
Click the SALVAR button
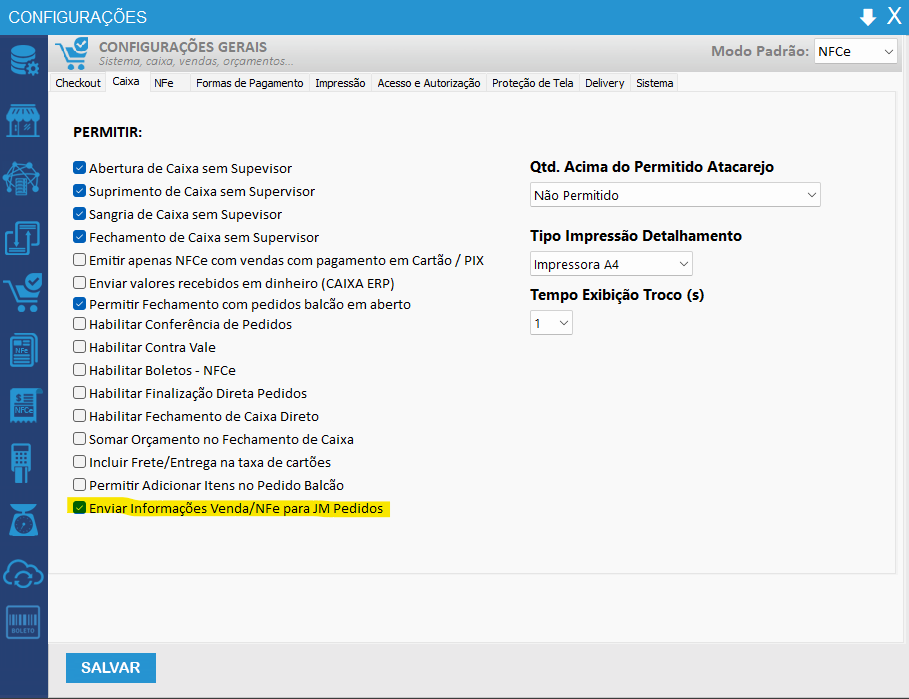click(x=111, y=668)
